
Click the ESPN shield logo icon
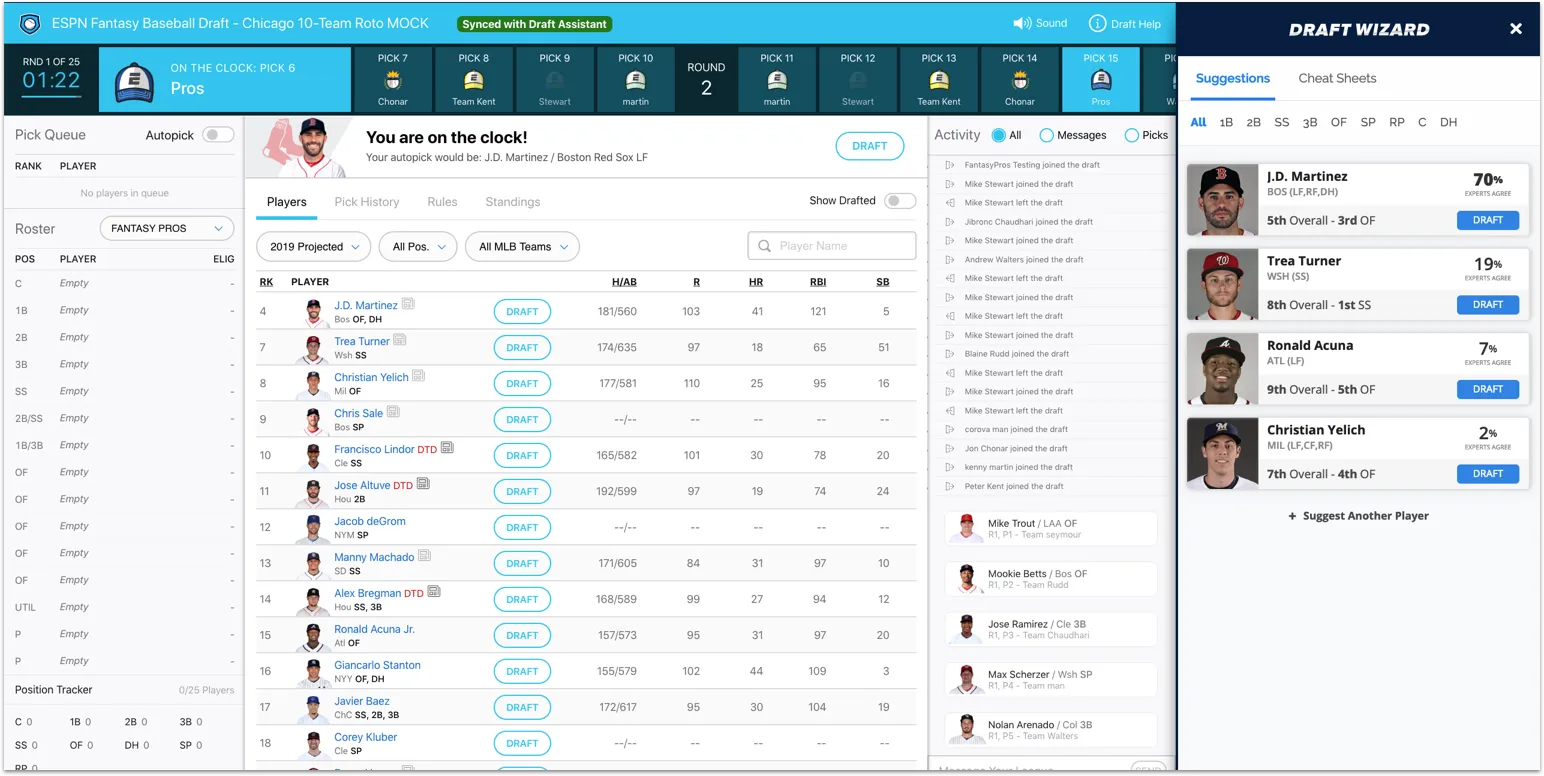coord(30,23)
